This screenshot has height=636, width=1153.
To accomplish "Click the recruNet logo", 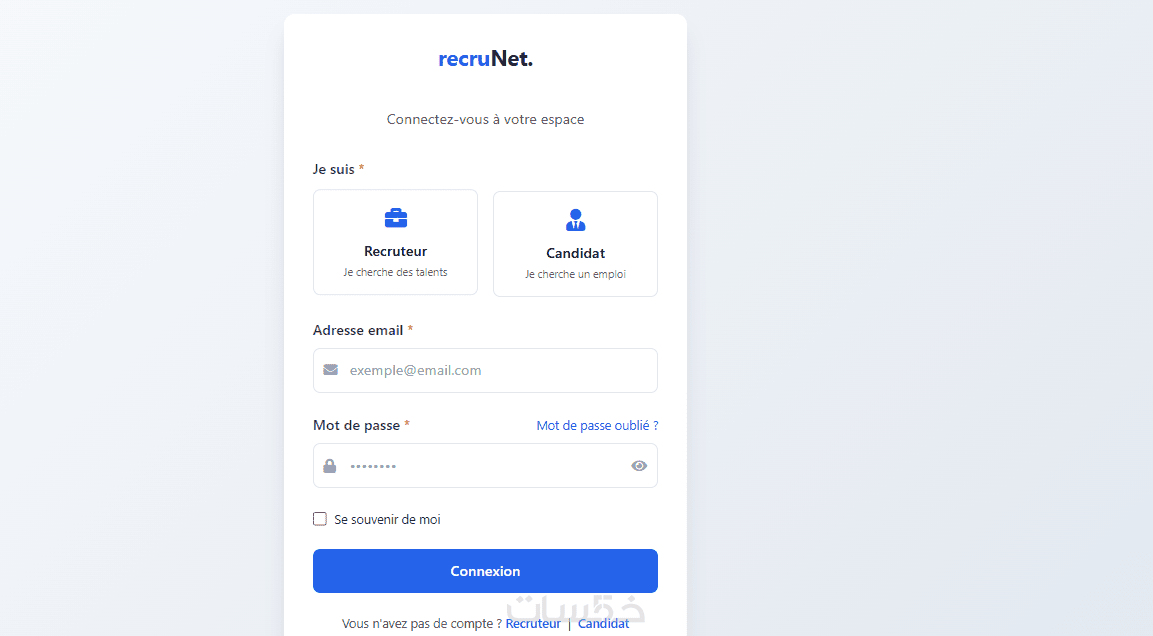I will (x=485, y=59).
